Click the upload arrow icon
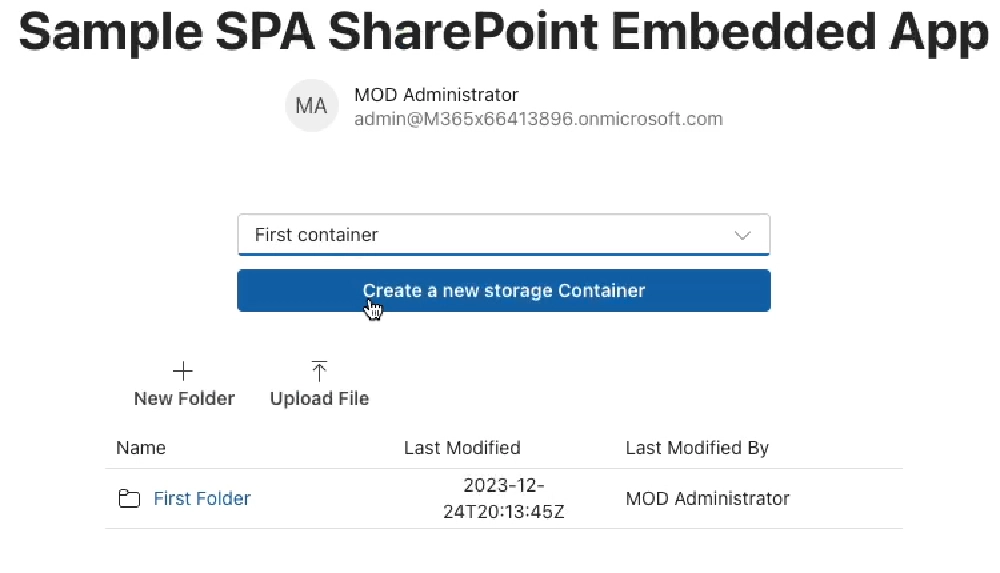The width and height of the screenshot is (1000, 573). (x=319, y=371)
